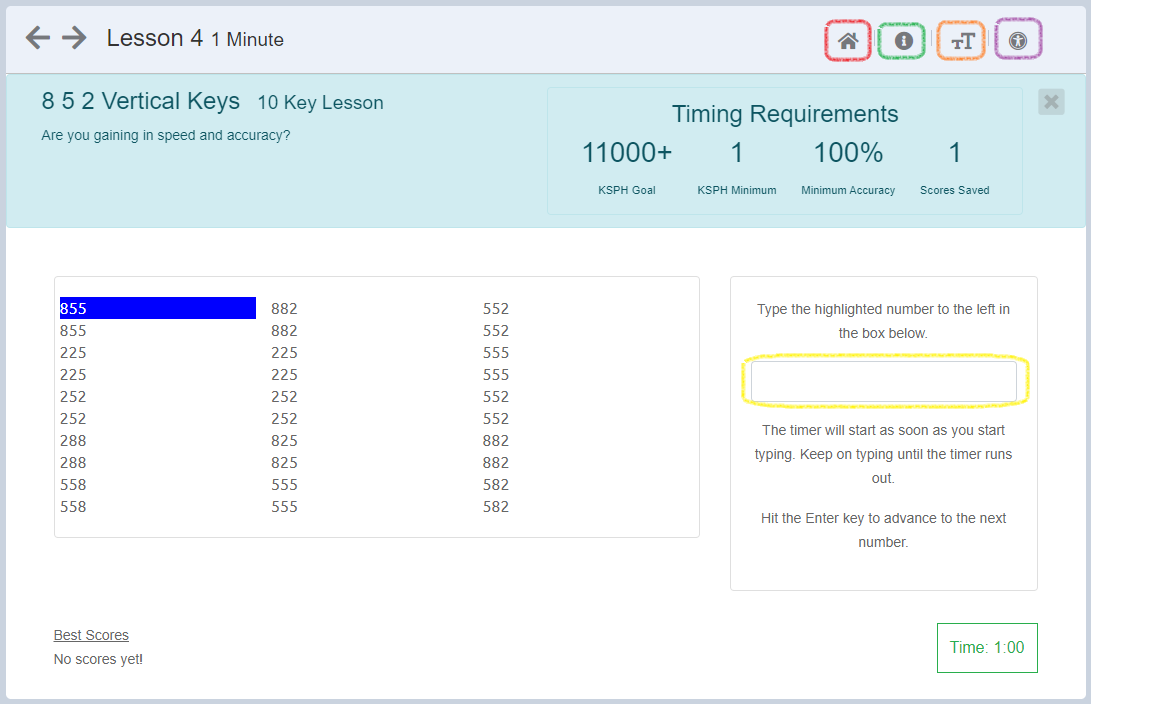Open accessibility options via purple icon
The width and height of the screenshot is (1152, 704).
pyautogui.click(x=1018, y=40)
